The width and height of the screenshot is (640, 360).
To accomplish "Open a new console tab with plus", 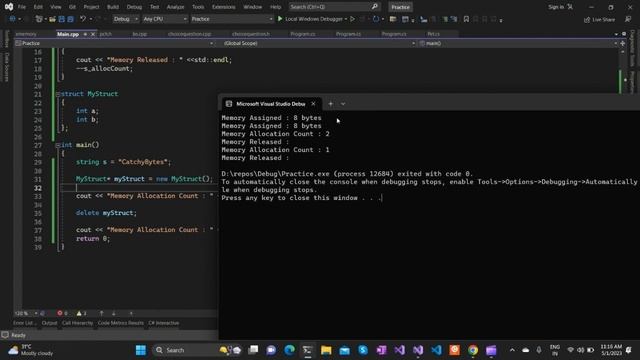I will pos(331,104).
